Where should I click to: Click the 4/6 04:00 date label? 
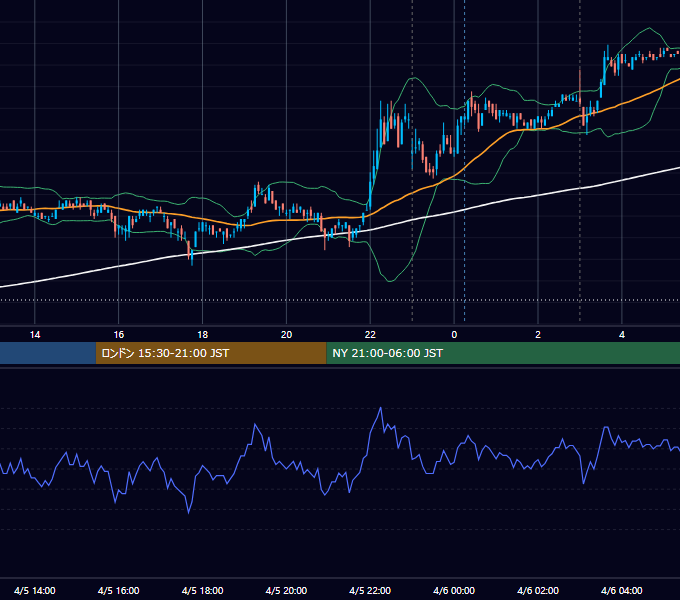[x=622, y=590]
